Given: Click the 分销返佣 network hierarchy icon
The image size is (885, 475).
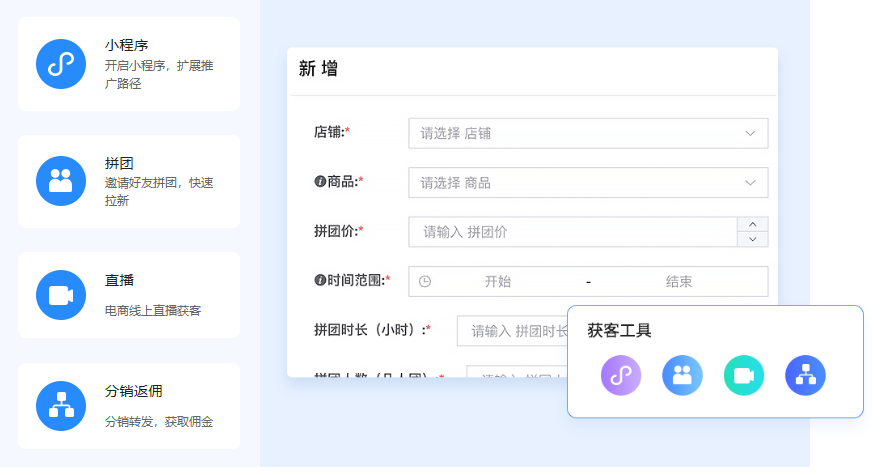Looking at the screenshot, I should 61,405.
